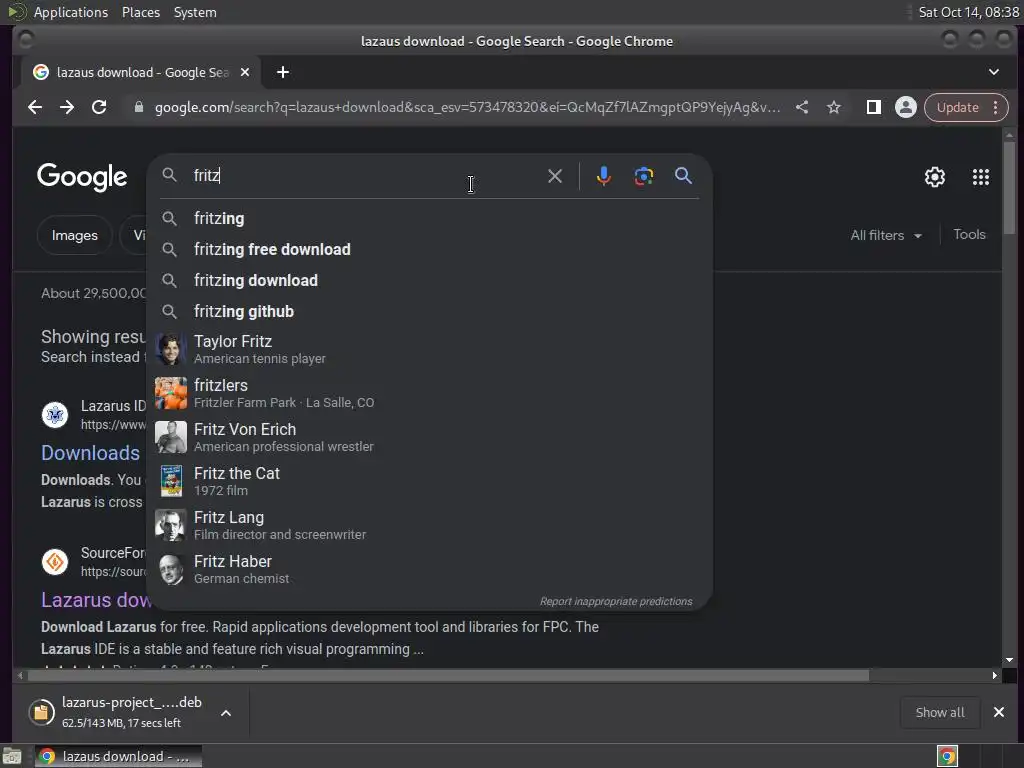Open Lazarus download SourceForge result
Image resolution: width=1024 pixels, height=768 pixels.
pos(95,600)
